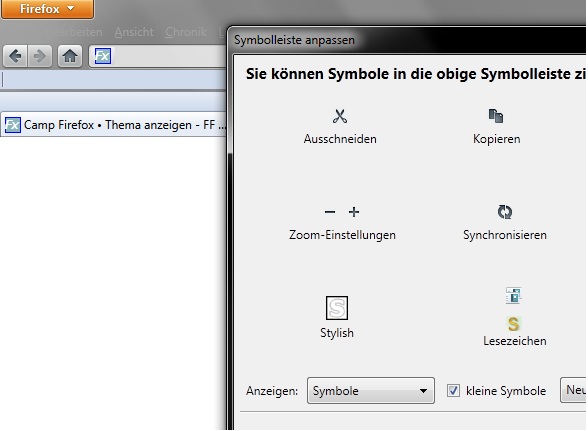Image resolution: width=588 pixels, height=431 pixels.
Task: Go back with the left arrow button
Action: click(15, 56)
